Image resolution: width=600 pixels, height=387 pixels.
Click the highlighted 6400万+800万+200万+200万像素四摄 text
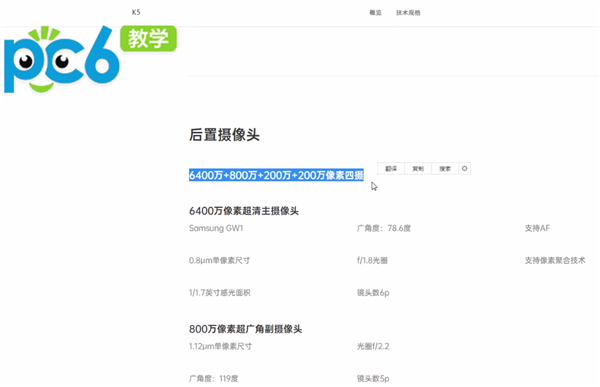pyautogui.click(x=276, y=175)
